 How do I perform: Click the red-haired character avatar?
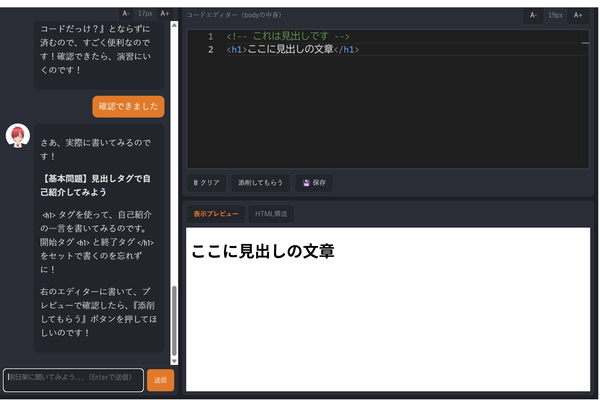18,136
